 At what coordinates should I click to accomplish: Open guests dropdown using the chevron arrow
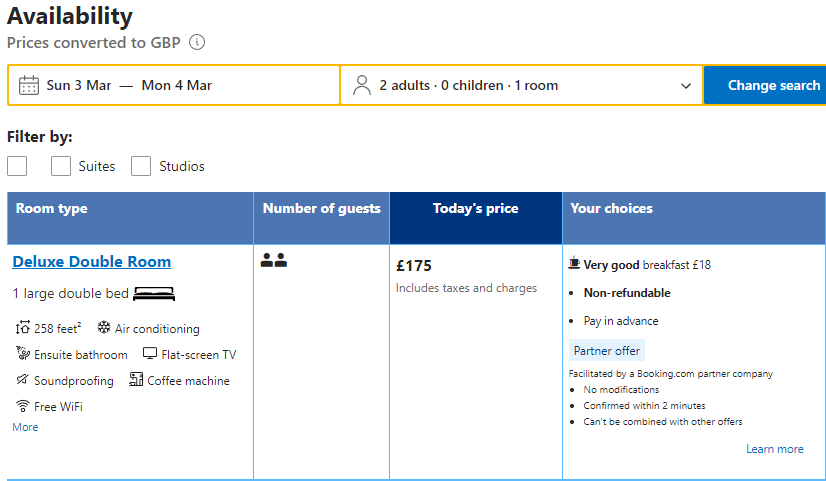pos(686,86)
